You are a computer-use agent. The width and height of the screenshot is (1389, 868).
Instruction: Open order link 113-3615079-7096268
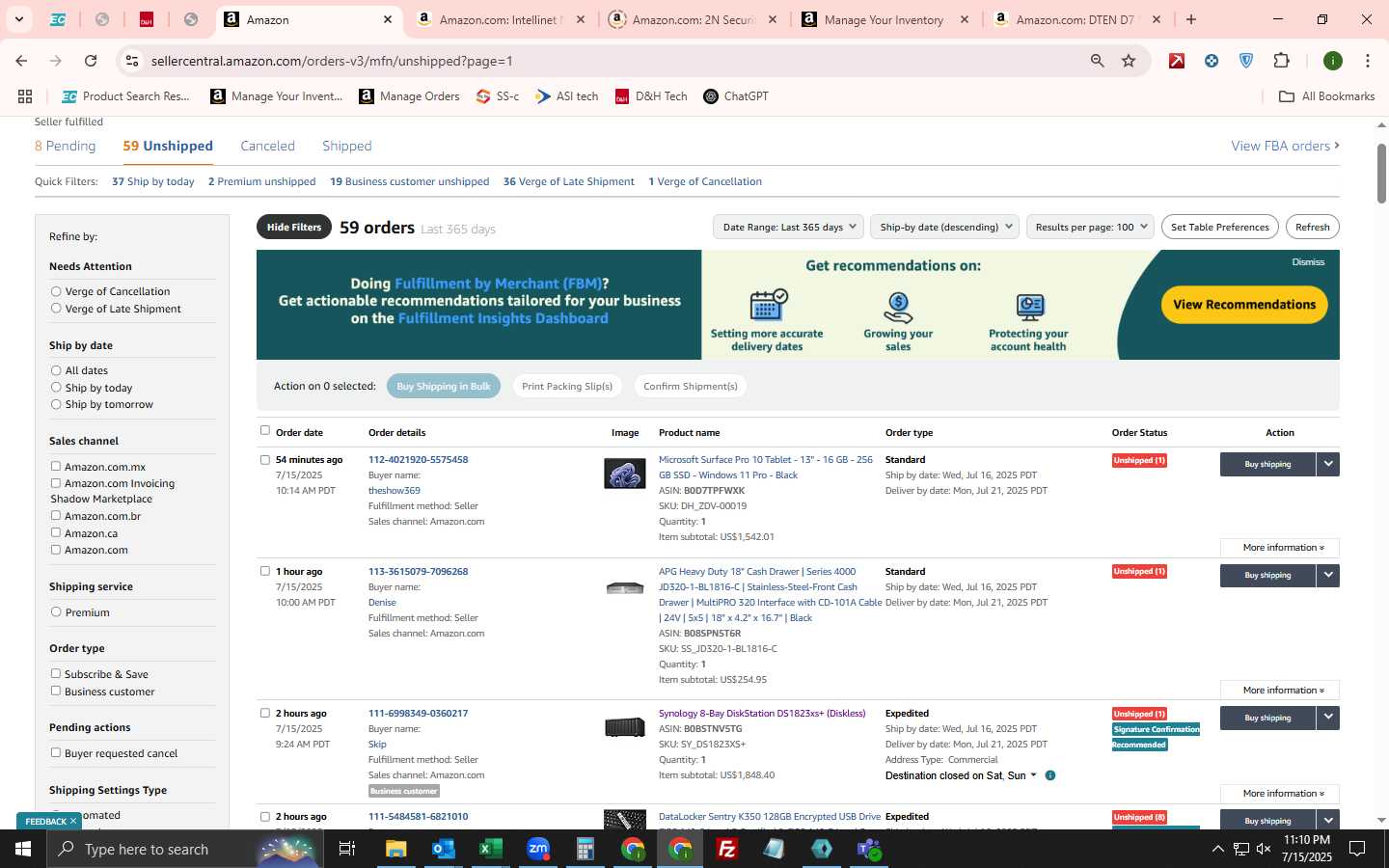coord(418,572)
